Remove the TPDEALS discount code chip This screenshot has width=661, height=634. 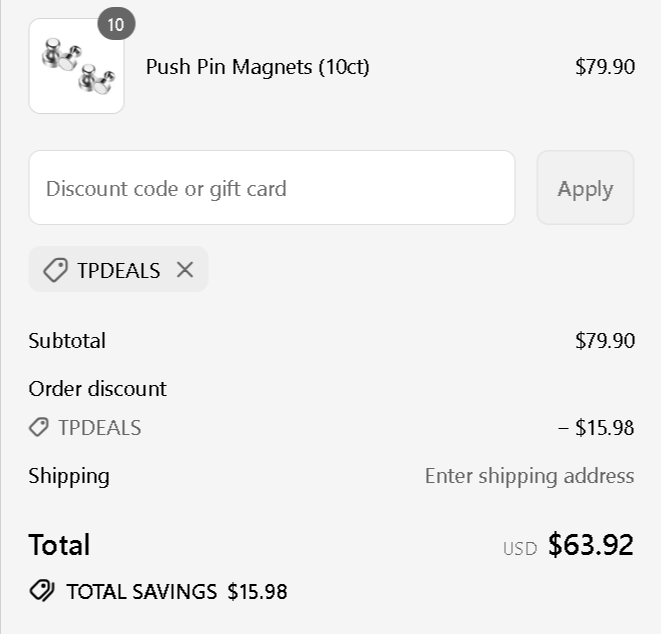(185, 270)
